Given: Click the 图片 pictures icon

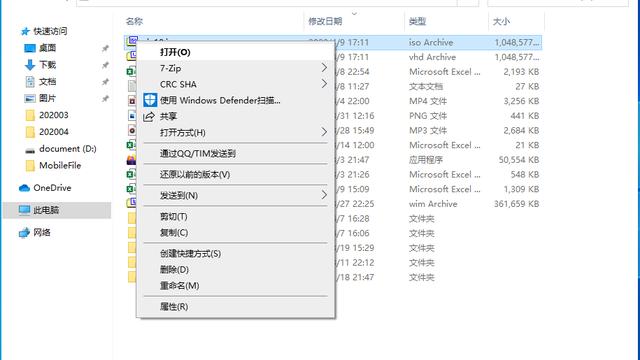Looking at the screenshot, I should pyautogui.click(x=30, y=98).
